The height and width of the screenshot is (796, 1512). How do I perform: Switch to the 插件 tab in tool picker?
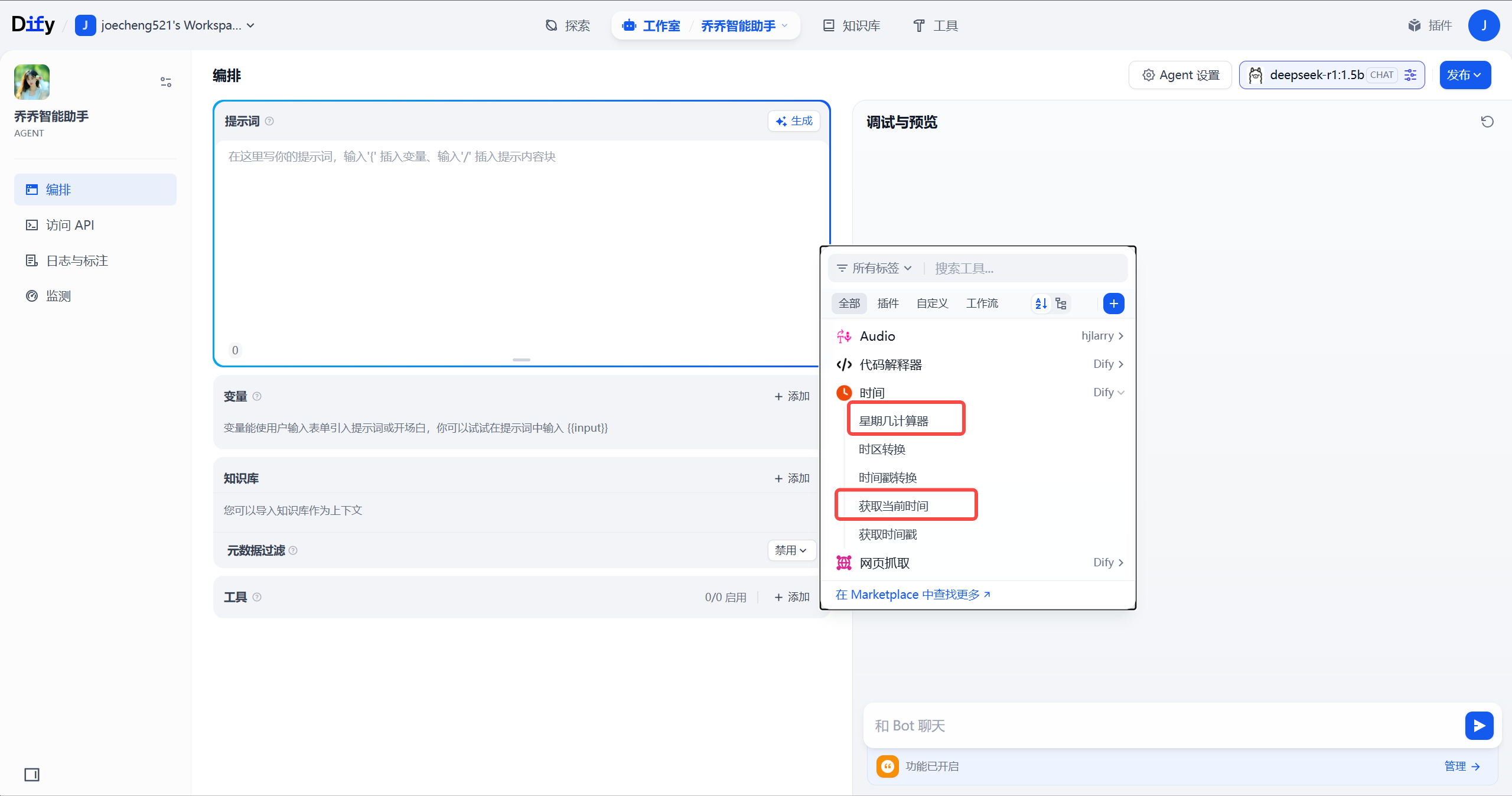[x=888, y=304]
